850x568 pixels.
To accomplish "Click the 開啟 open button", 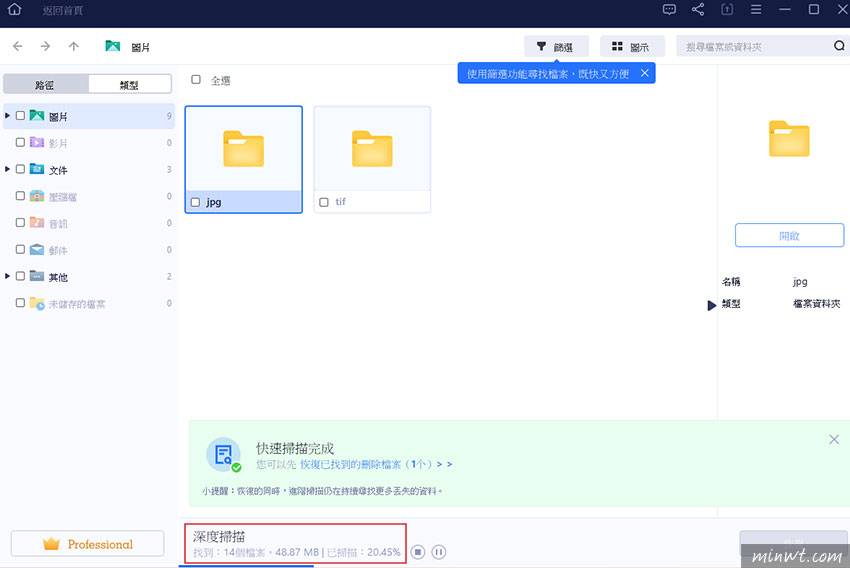I will pos(789,235).
